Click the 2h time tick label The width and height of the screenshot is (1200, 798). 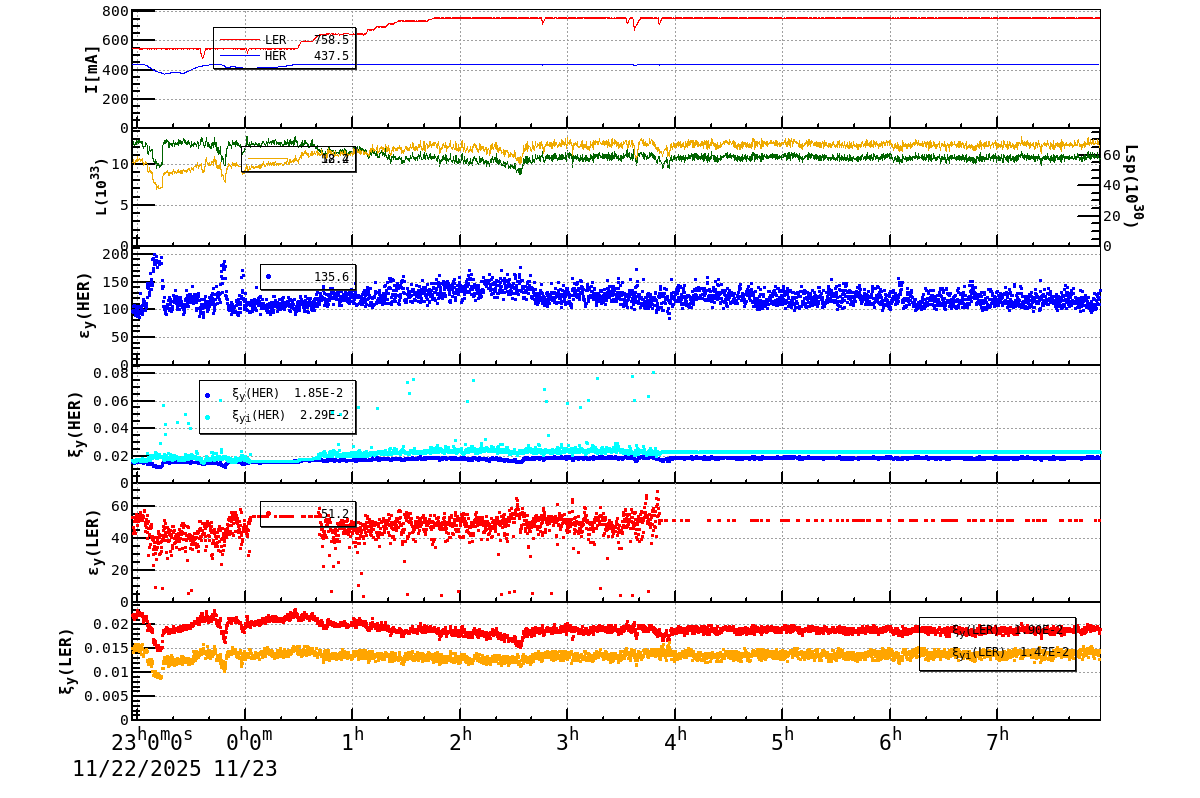(x=460, y=741)
